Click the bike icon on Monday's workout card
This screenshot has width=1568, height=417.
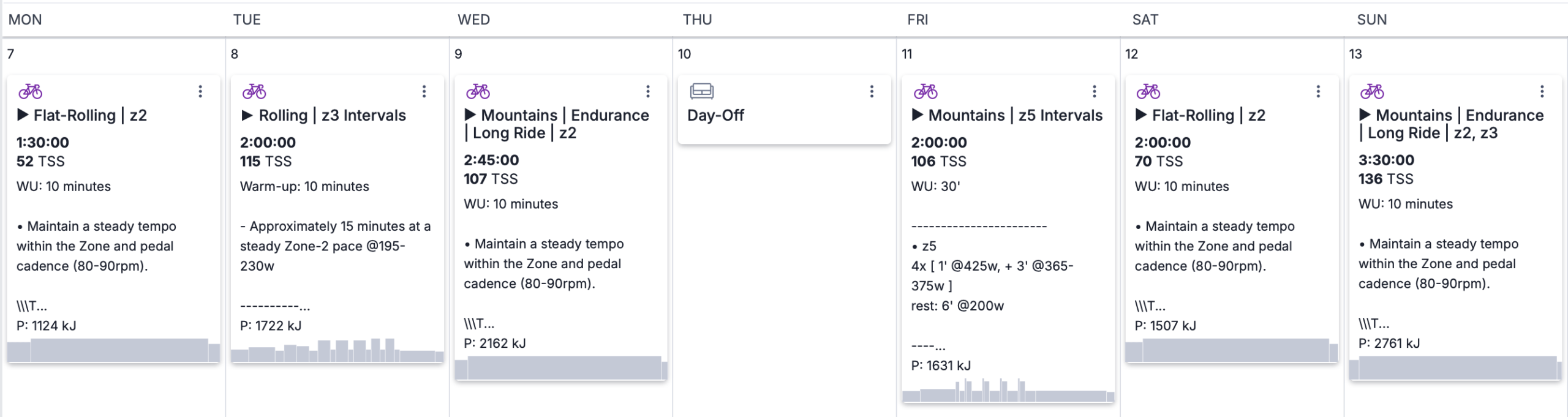point(30,91)
